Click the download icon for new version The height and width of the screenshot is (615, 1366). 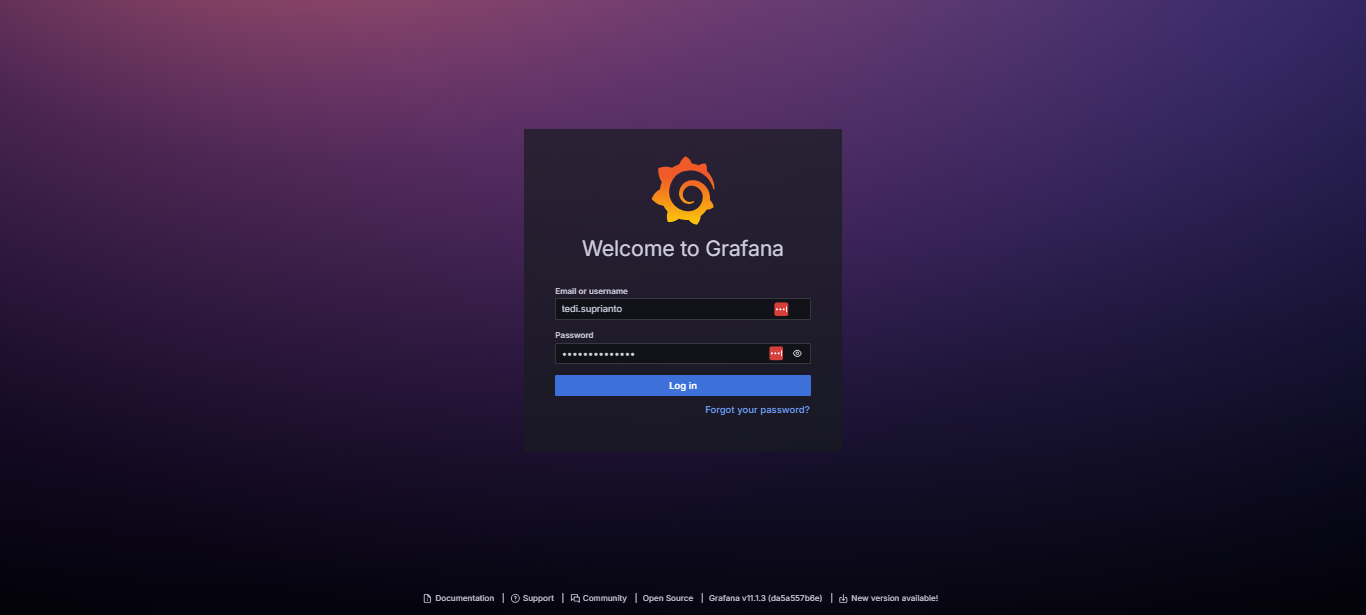(x=843, y=599)
